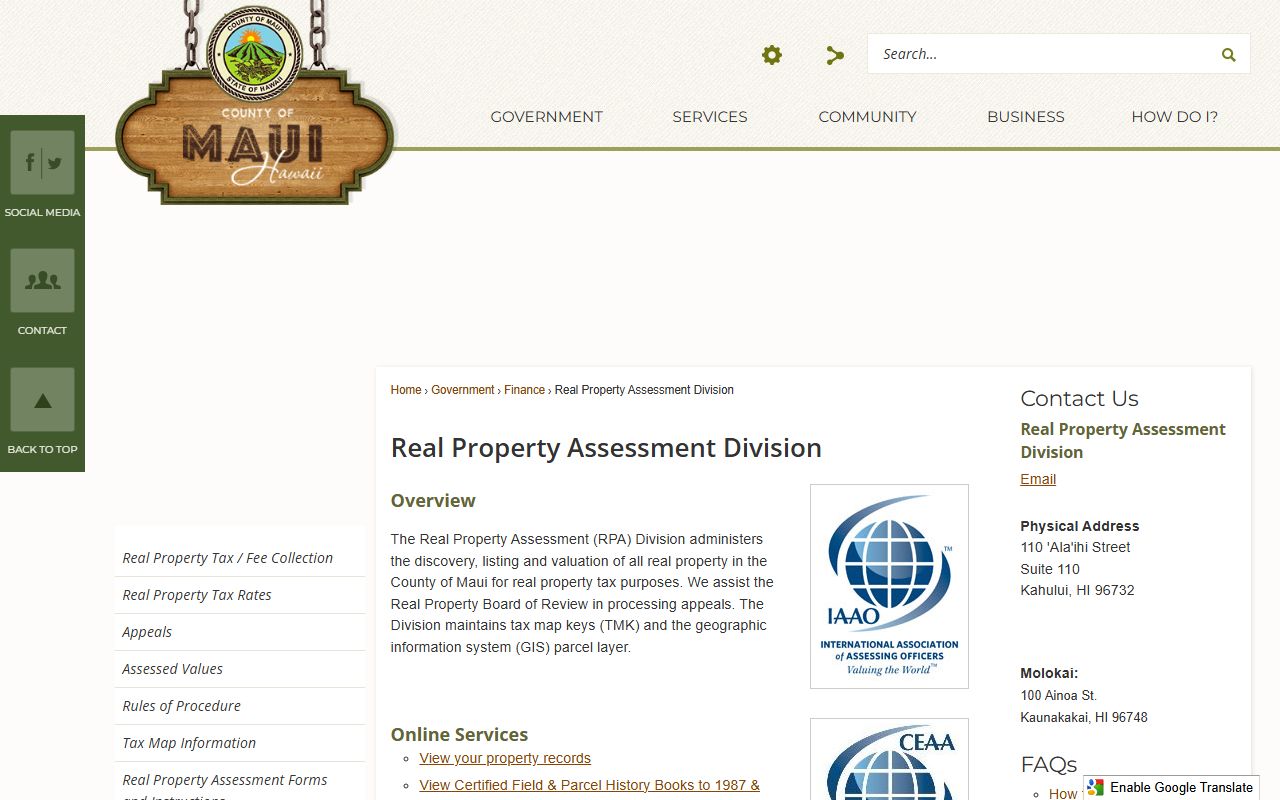Image resolution: width=1280 pixels, height=800 pixels.
Task: Click the Email link under Contact Us
Action: click(1038, 479)
